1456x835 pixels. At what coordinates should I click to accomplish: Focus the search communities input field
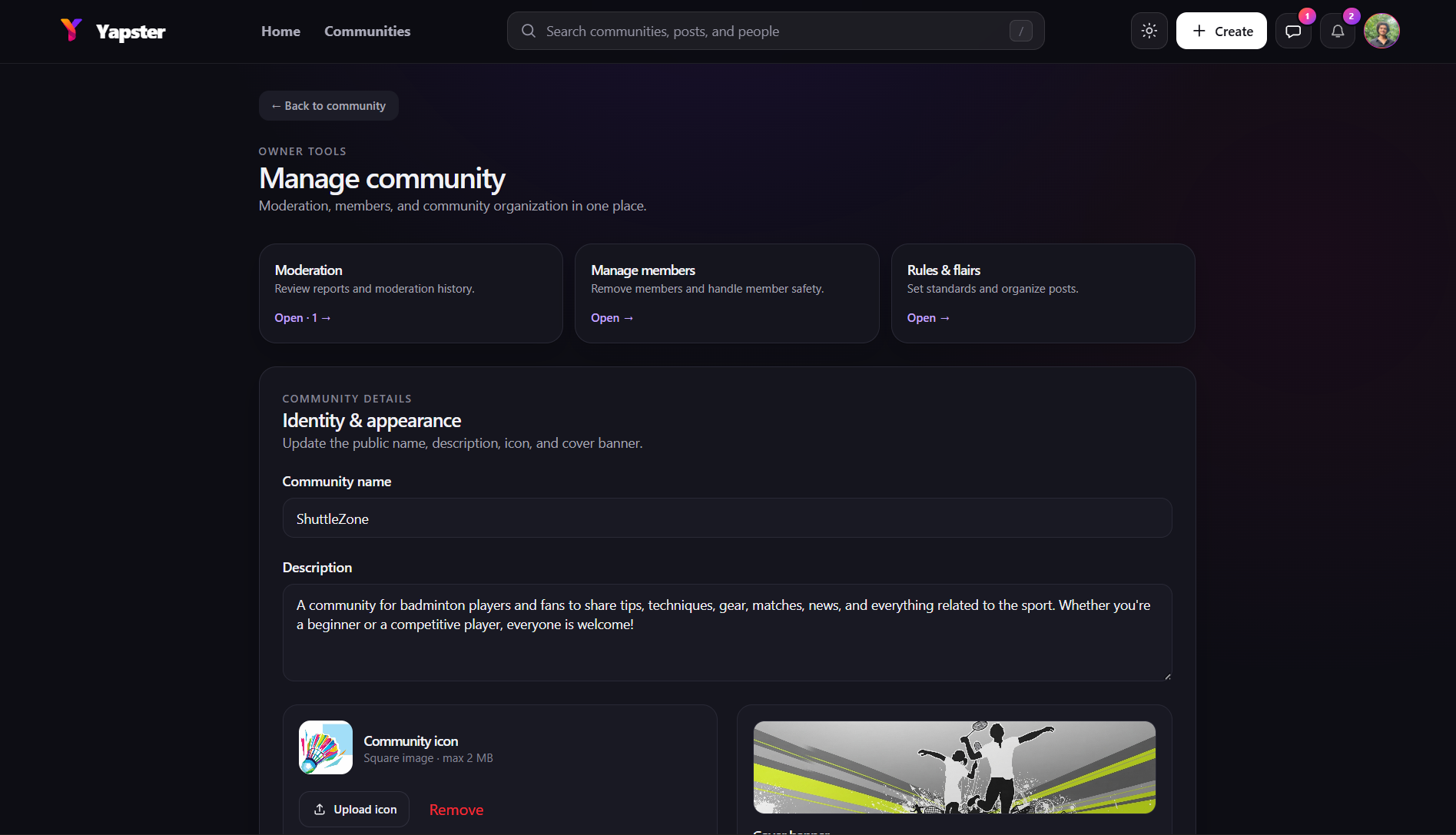(775, 31)
